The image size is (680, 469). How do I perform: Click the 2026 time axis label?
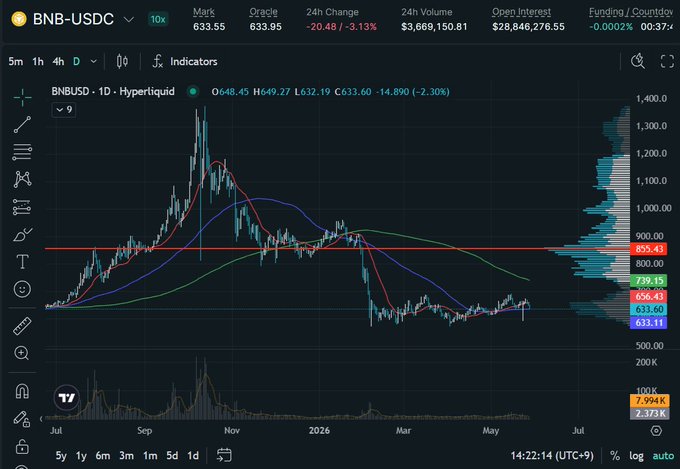319,430
